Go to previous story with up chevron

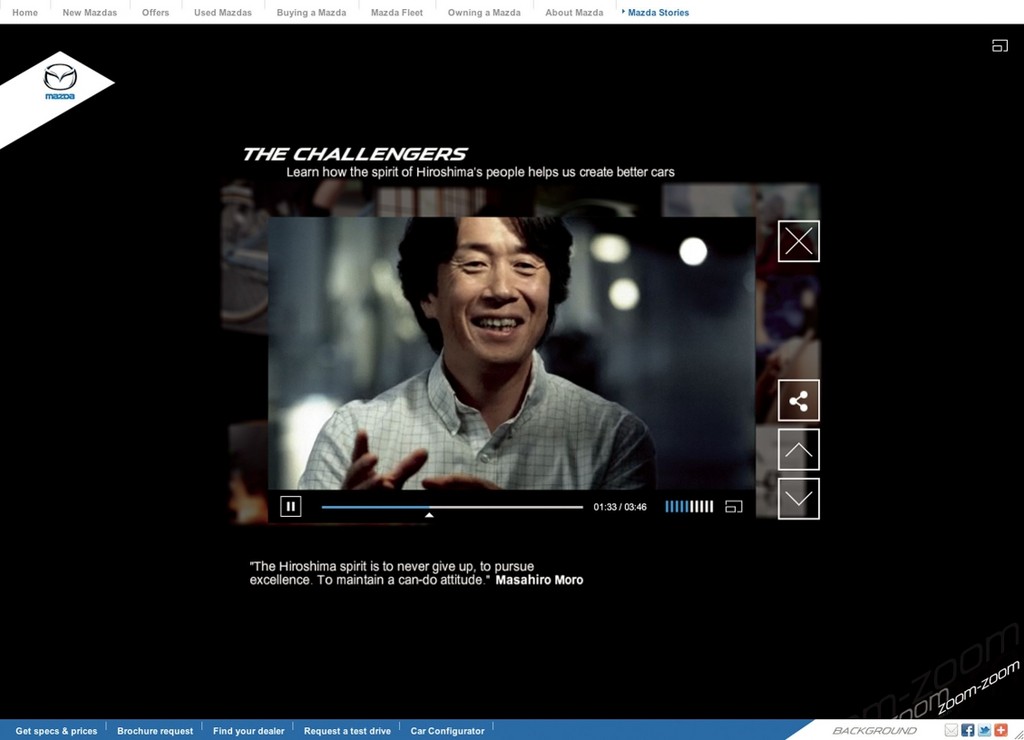[x=799, y=449]
